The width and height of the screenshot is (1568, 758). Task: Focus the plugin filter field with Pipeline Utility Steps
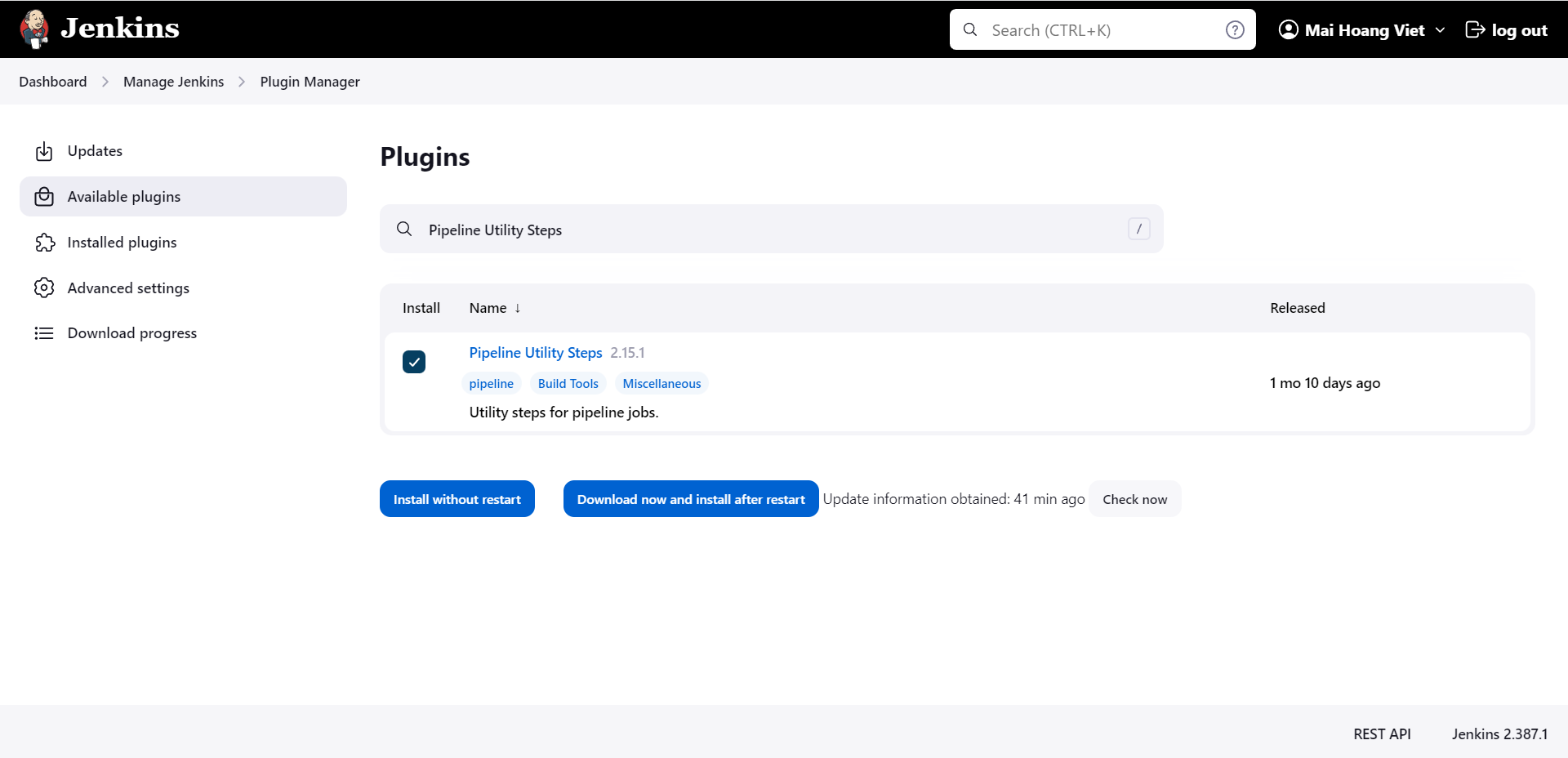772,229
